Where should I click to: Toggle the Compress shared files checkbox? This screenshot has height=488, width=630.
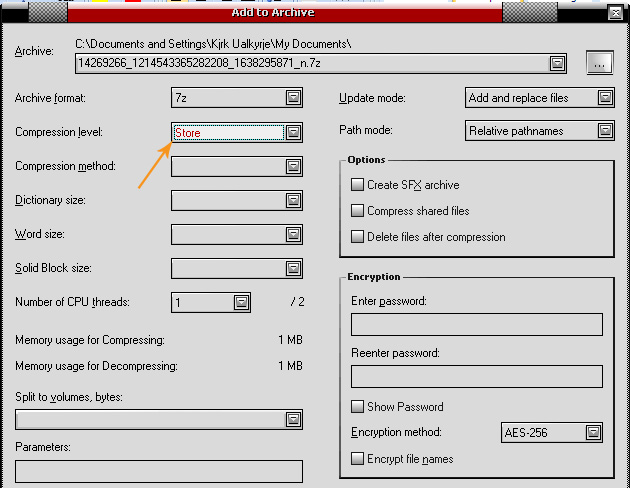[x=357, y=211]
